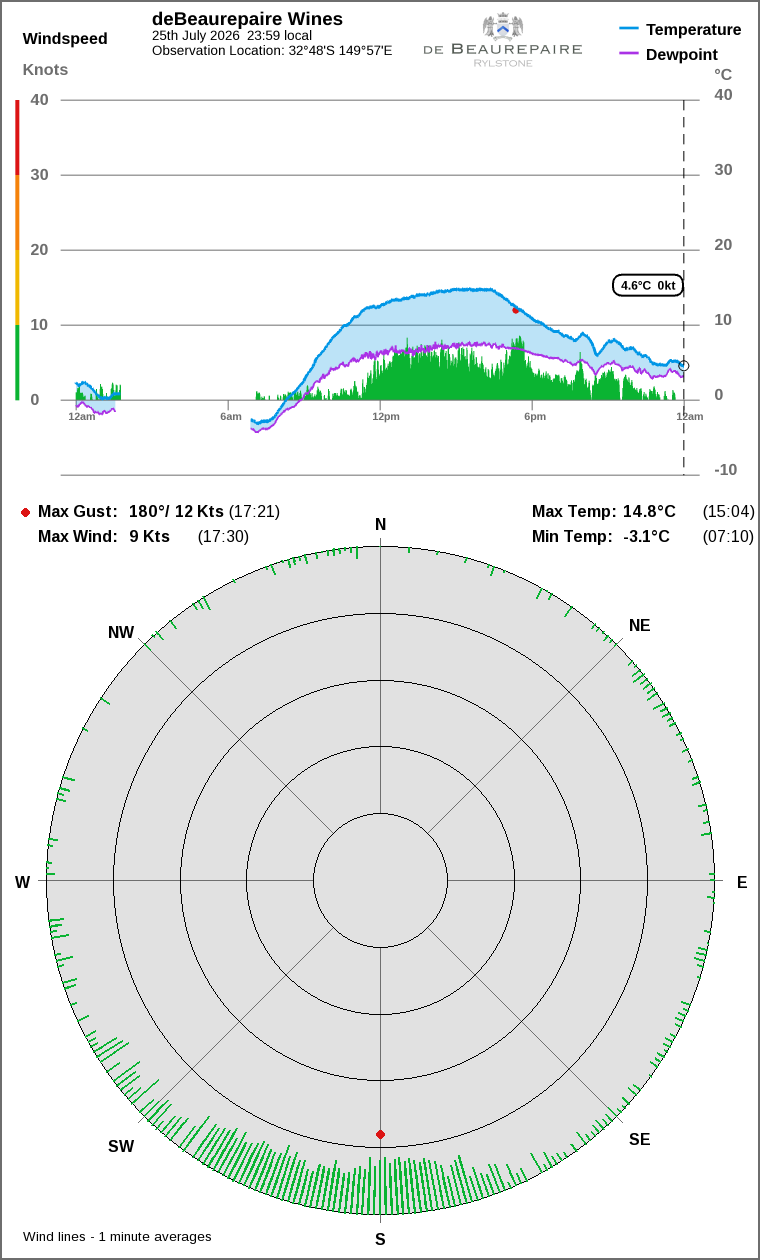
Task: Click the 6pm time axis label
Action: (x=535, y=416)
